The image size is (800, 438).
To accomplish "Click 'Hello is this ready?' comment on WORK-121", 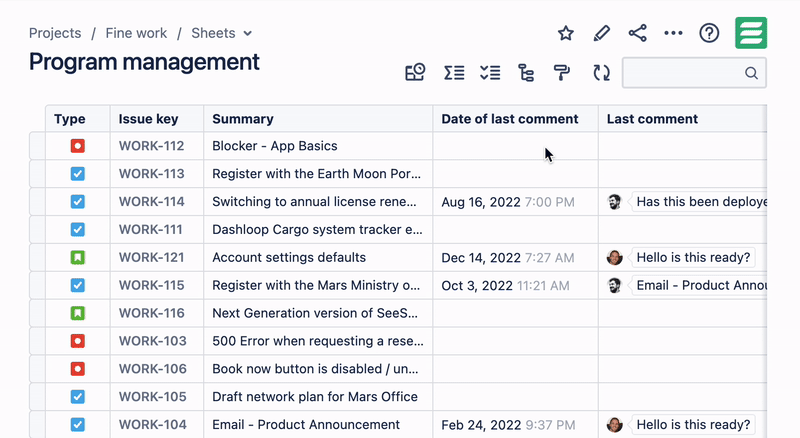I will [x=693, y=257].
